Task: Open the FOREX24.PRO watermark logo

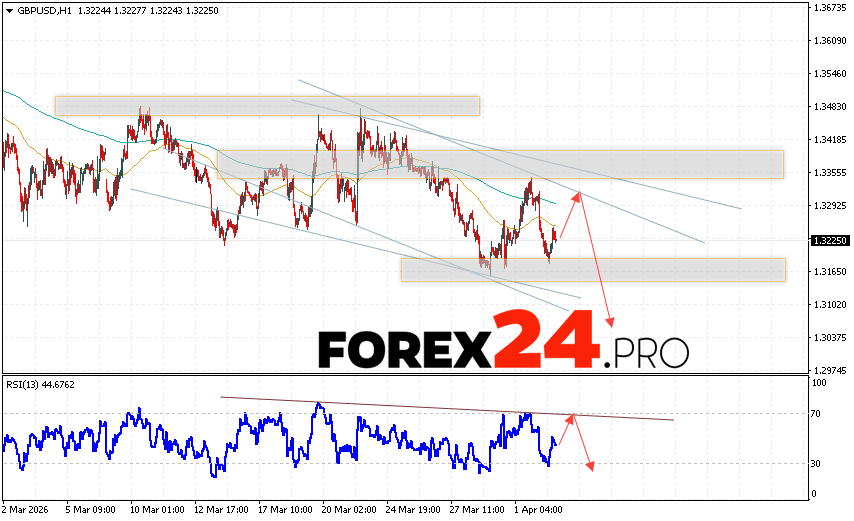Action: (503, 341)
